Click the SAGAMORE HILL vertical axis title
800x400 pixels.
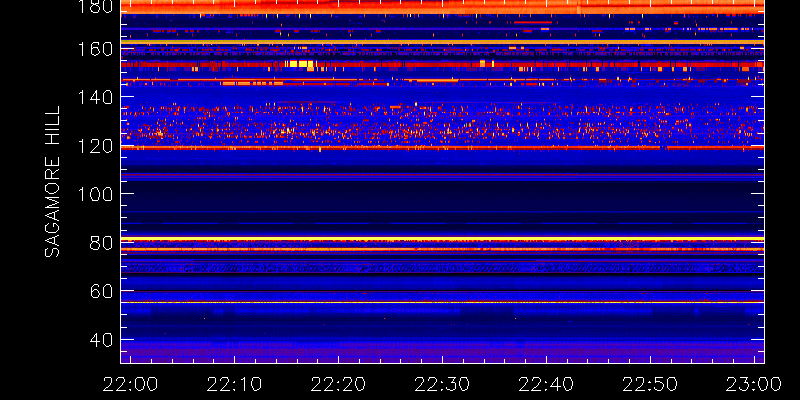coord(52,182)
